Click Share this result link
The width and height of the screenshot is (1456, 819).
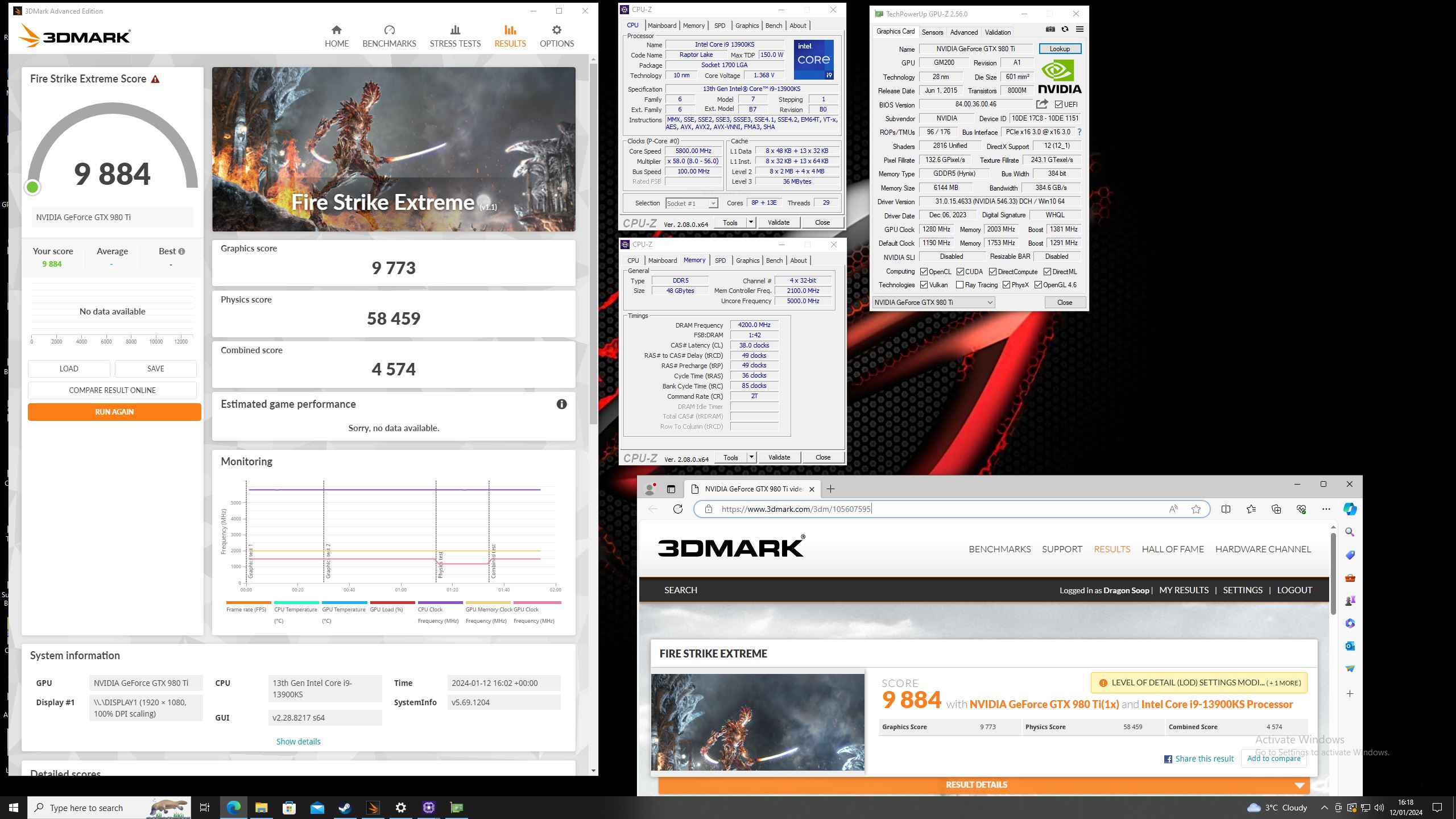click(x=1199, y=759)
